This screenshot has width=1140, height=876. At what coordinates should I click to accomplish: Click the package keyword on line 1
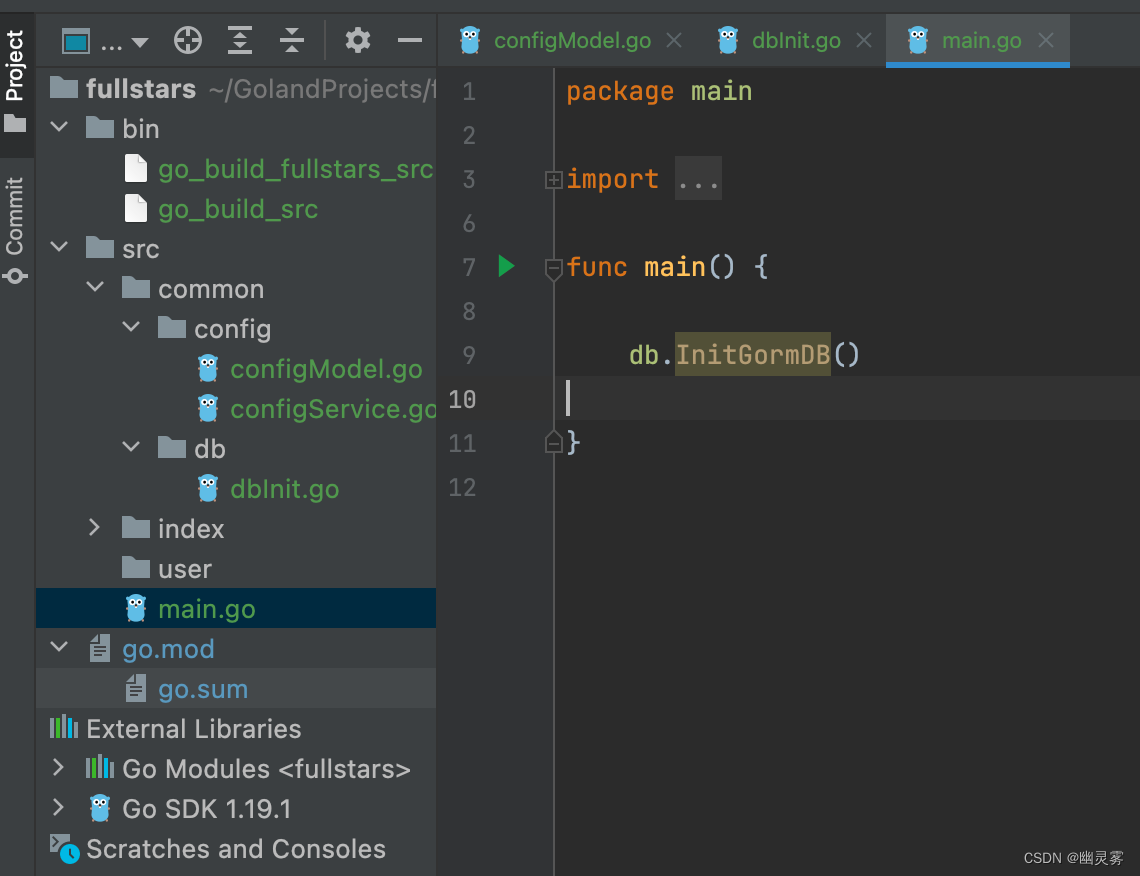(620, 92)
